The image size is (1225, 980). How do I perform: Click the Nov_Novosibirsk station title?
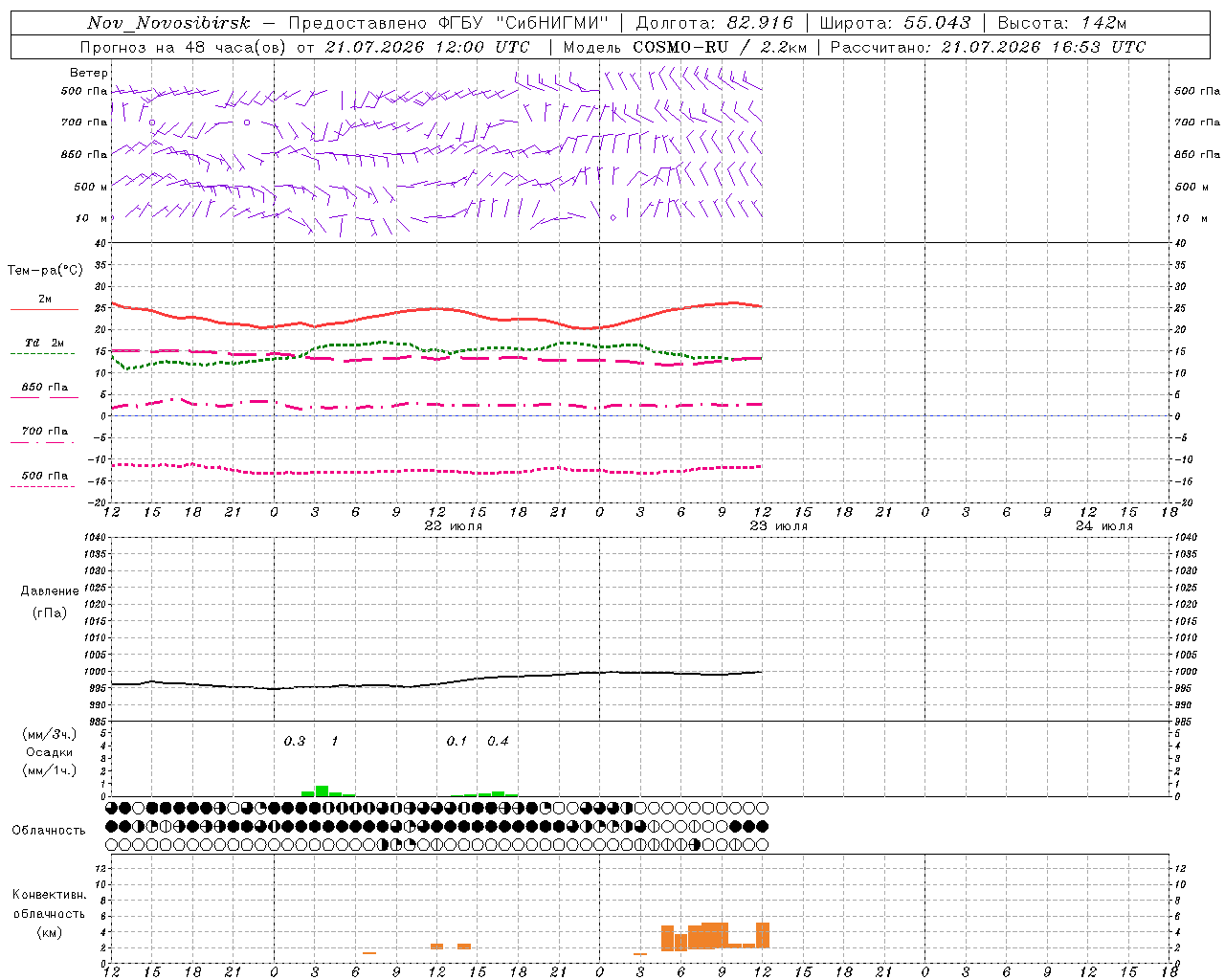tap(168, 23)
